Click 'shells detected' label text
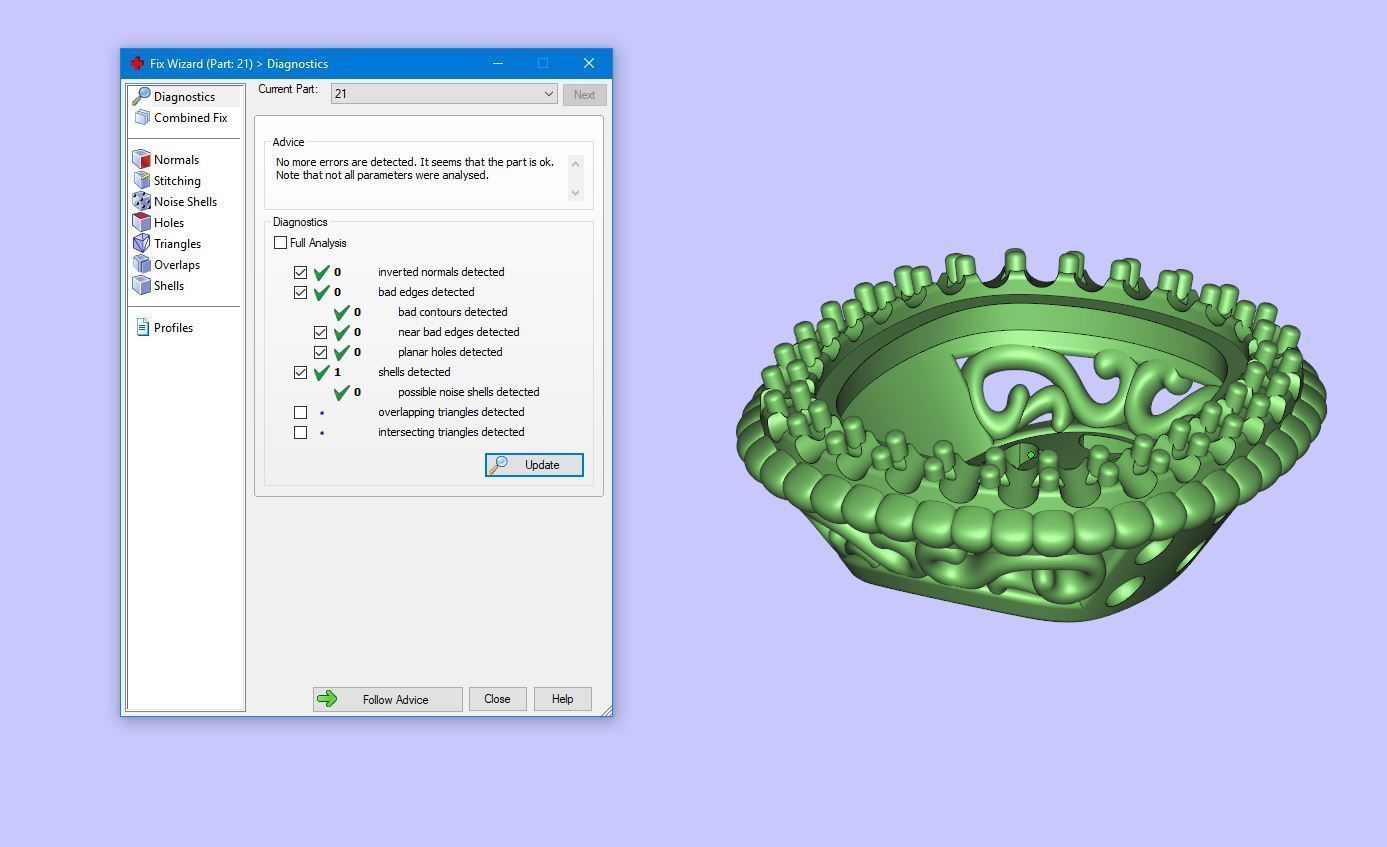The image size is (1387, 847). point(414,372)
